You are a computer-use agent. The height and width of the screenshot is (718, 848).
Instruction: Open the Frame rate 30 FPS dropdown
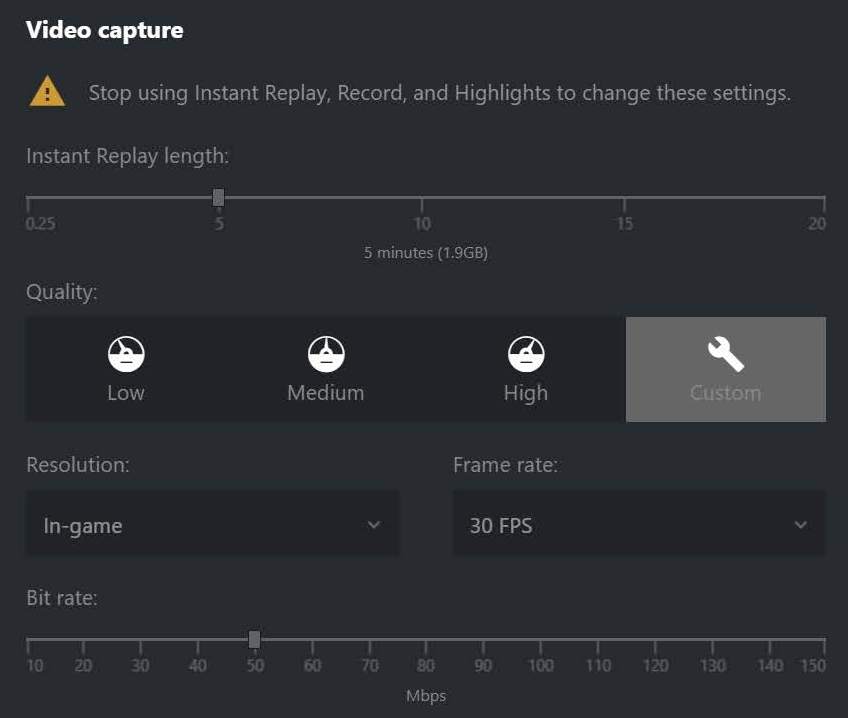[639, 524]
